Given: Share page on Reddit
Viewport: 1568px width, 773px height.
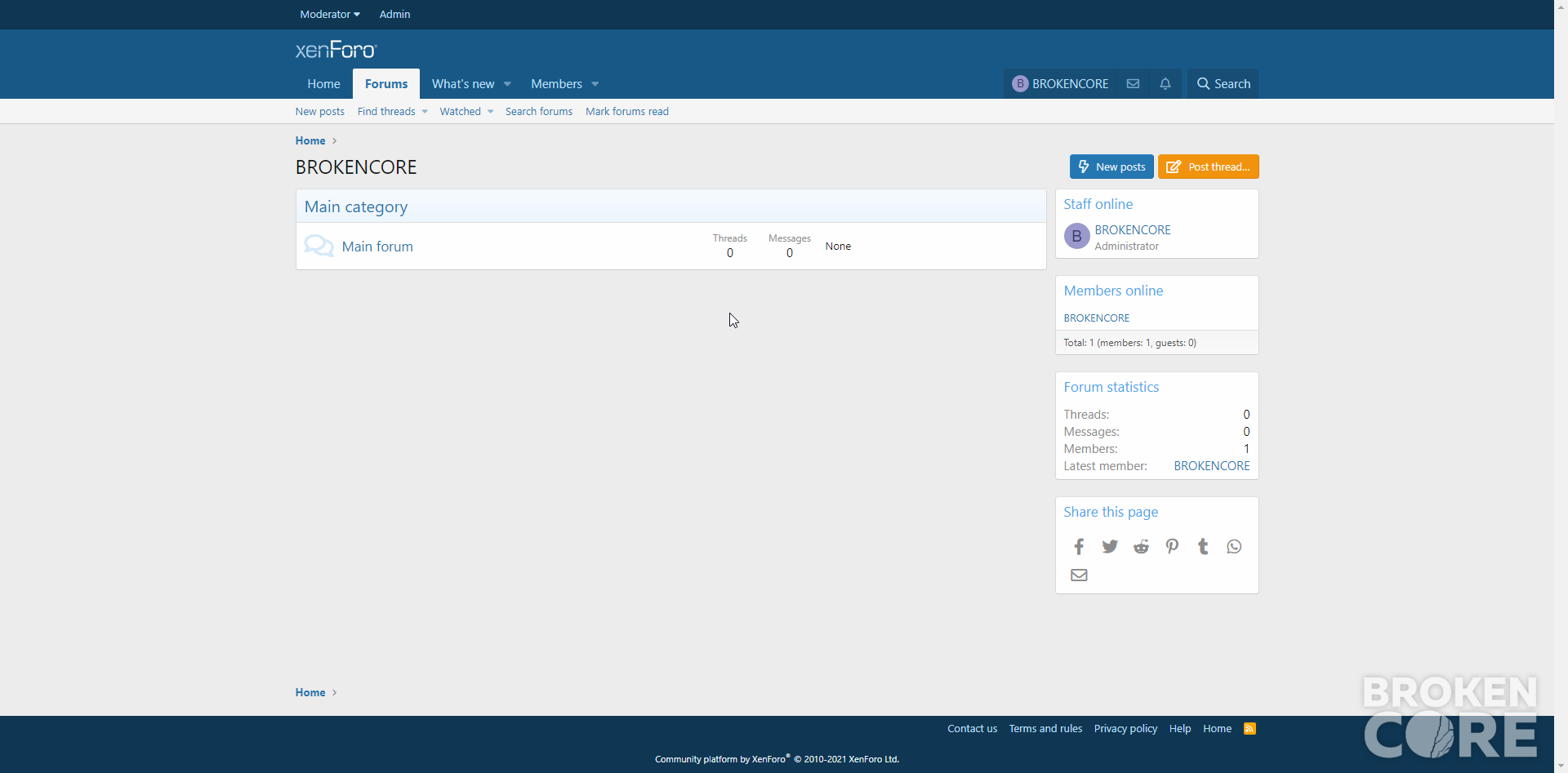Looking at the screenshot, I should coord(1141,546).
